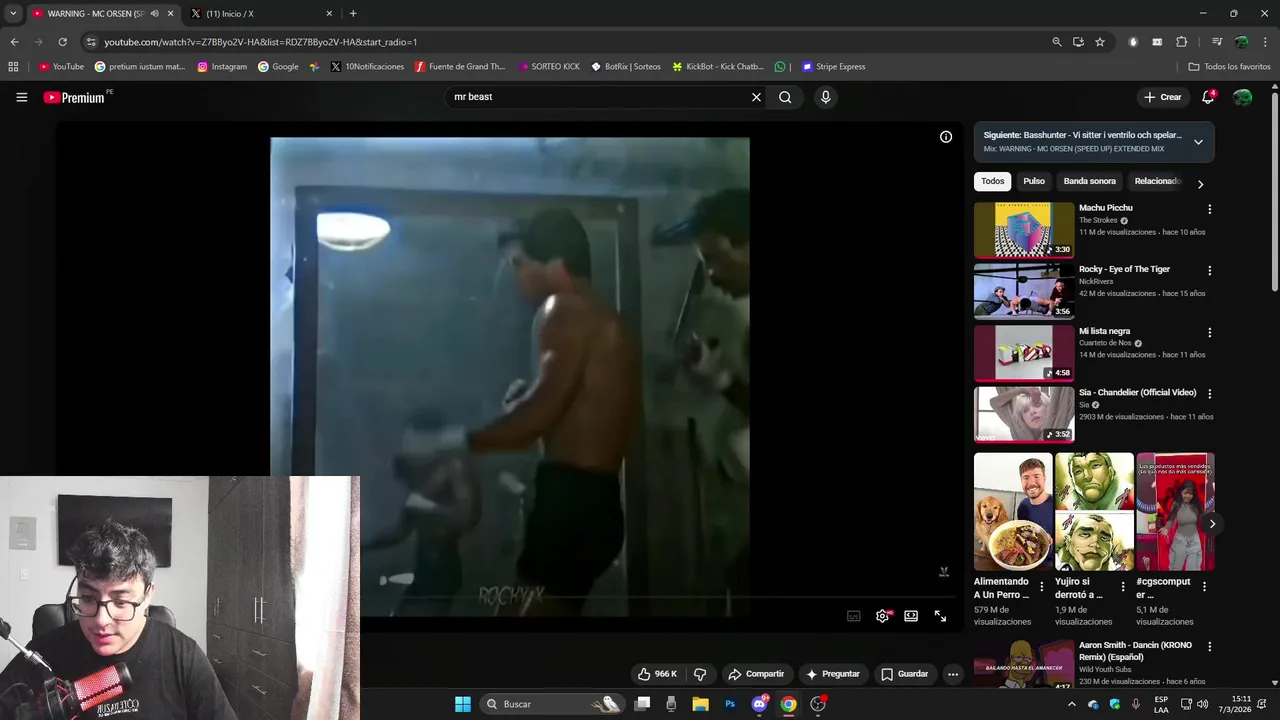
Task: Open the Machu Picchu video thumbnail
Action: [x=1024, y=230]
